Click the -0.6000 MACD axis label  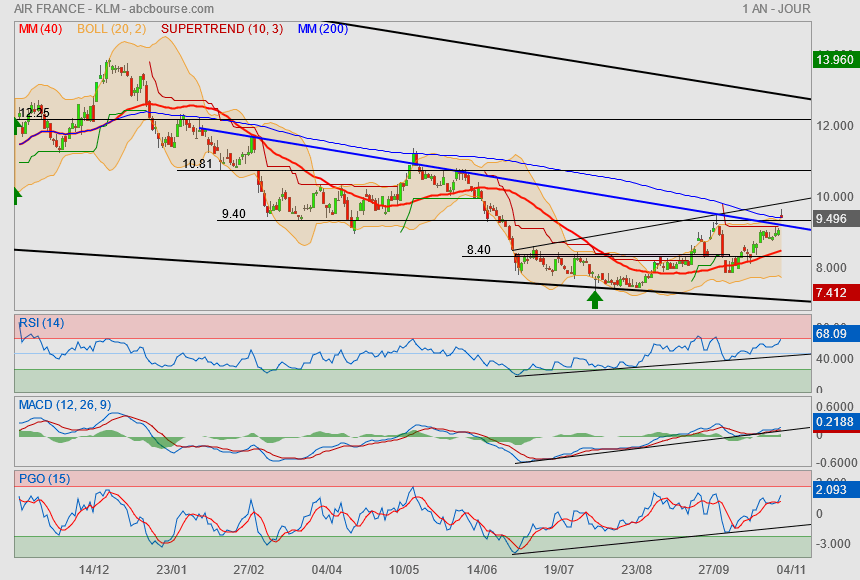(835, 463)
